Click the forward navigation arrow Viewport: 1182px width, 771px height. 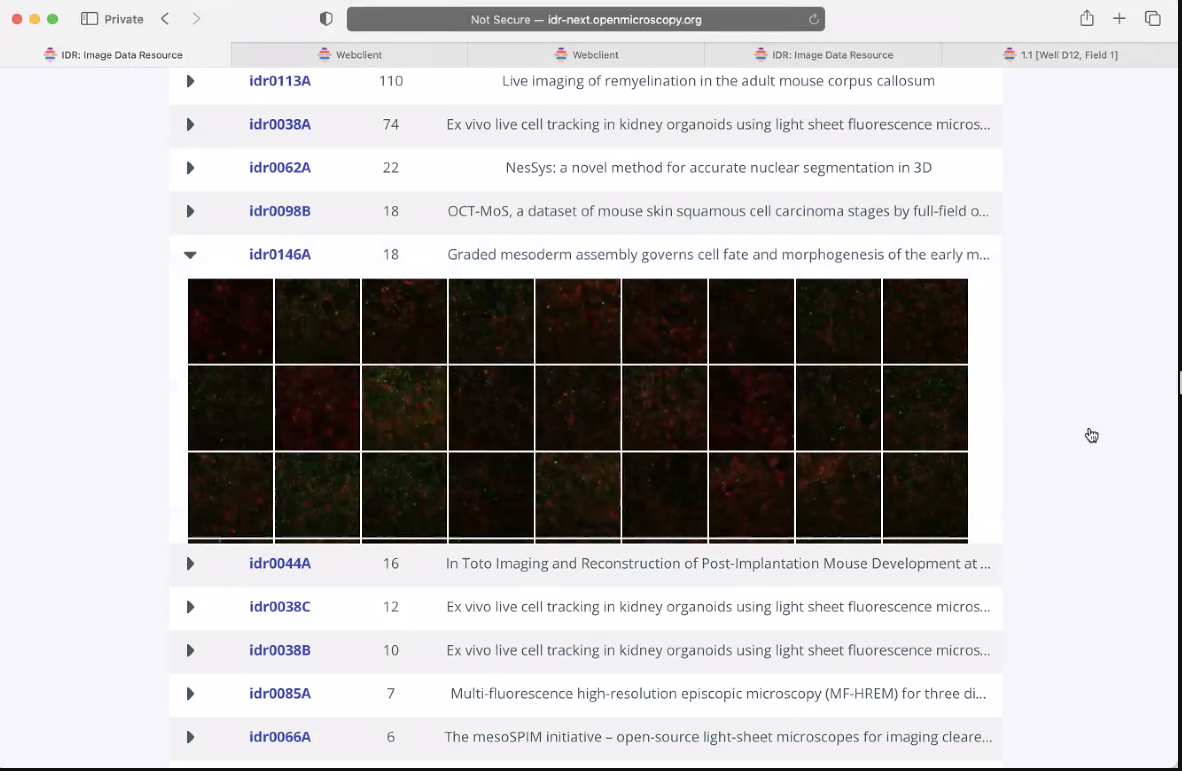[196, 18]
